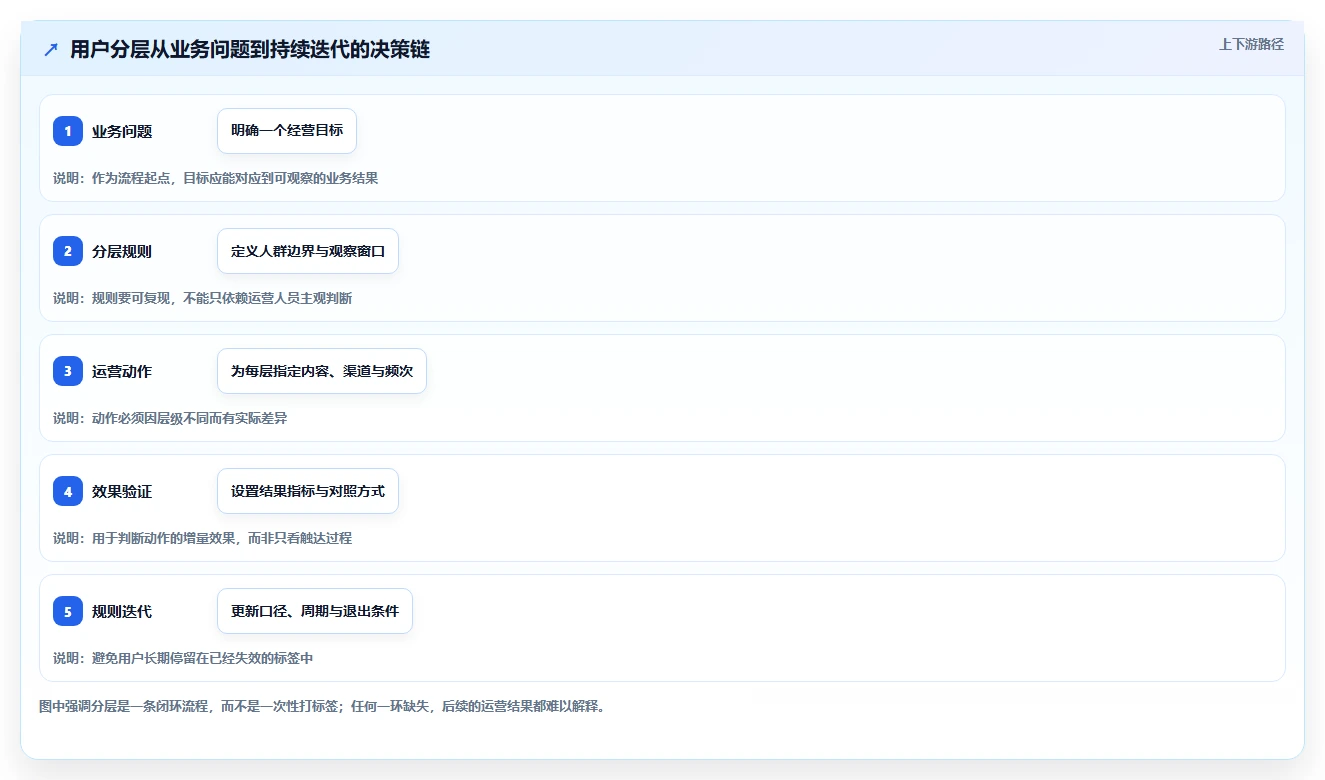This screenshot has height=780, width=1325.
Task: Select the 设置结果指标与对照方式 chip
Action: (x=308, y=491)
